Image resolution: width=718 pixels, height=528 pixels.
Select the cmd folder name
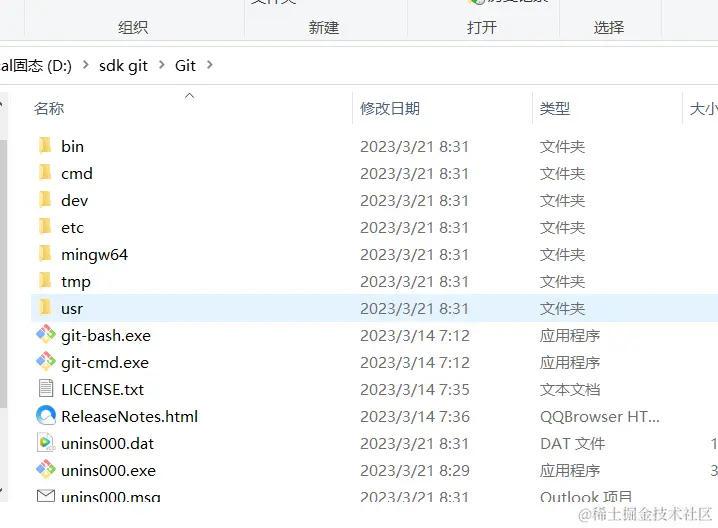[x=77, y=174]
